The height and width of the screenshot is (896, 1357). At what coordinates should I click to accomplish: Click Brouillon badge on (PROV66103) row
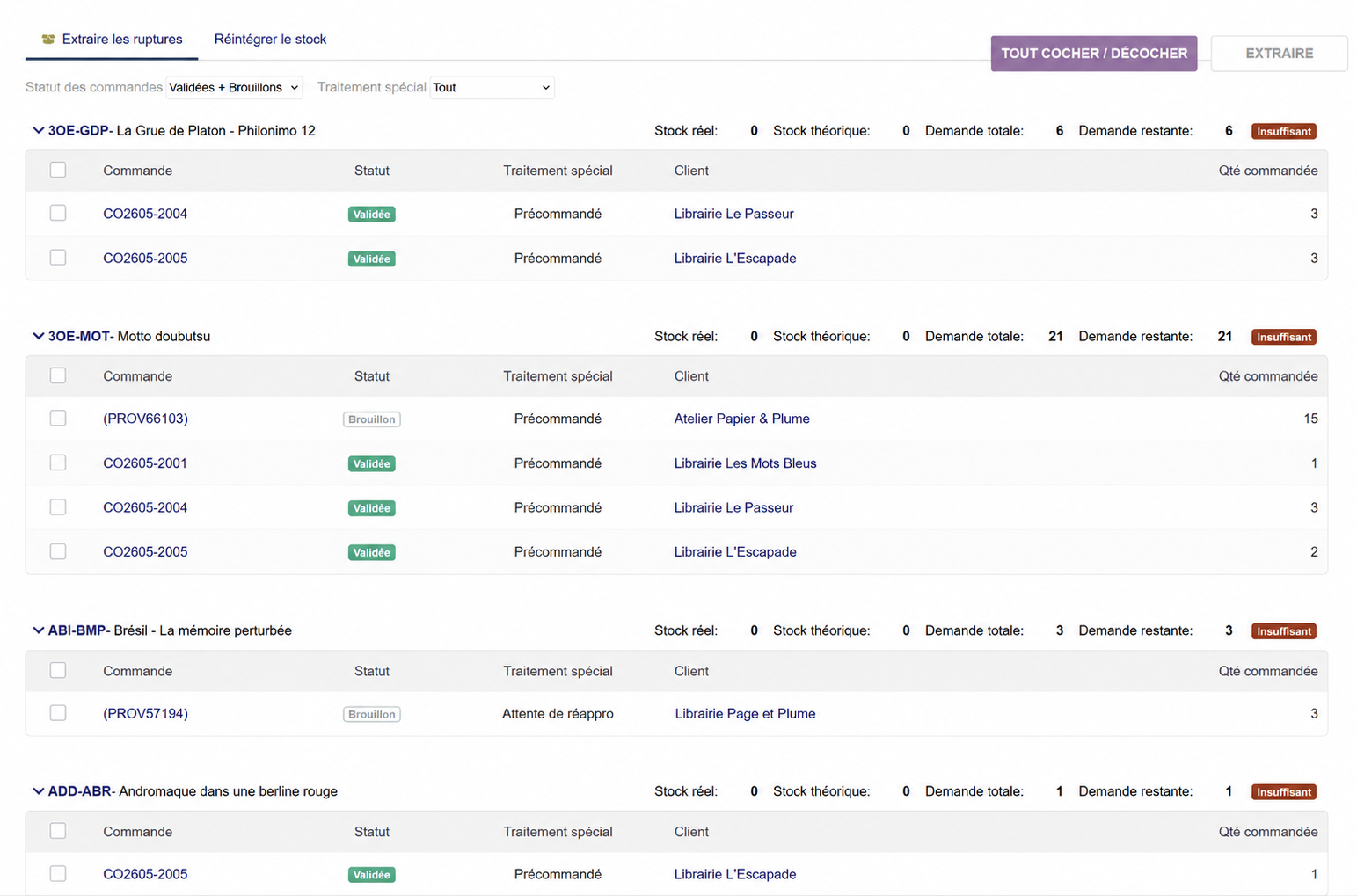pyautogui.click(x=371, y=419)
